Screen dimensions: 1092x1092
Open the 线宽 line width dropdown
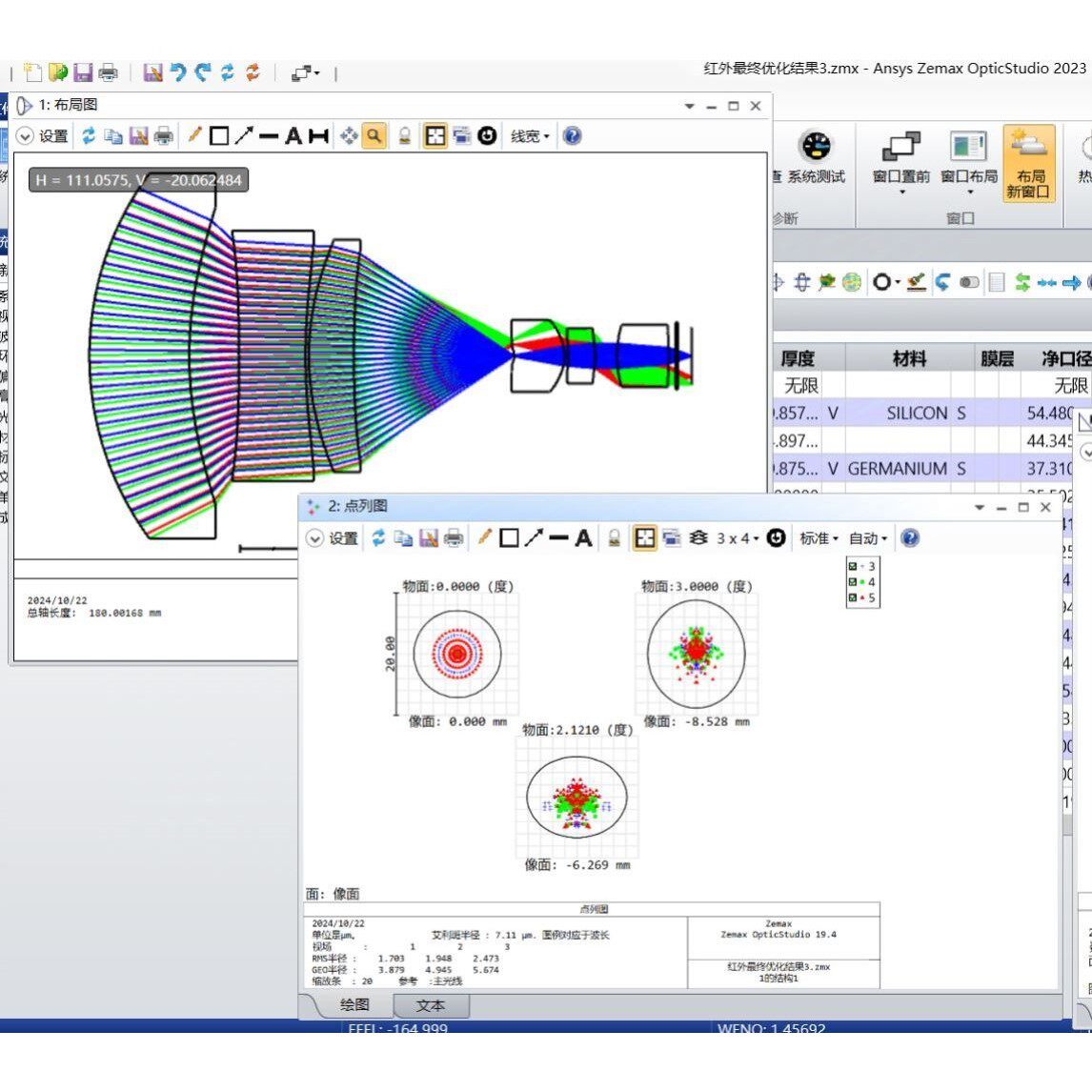pyautogui.click(x=530, y=136)
